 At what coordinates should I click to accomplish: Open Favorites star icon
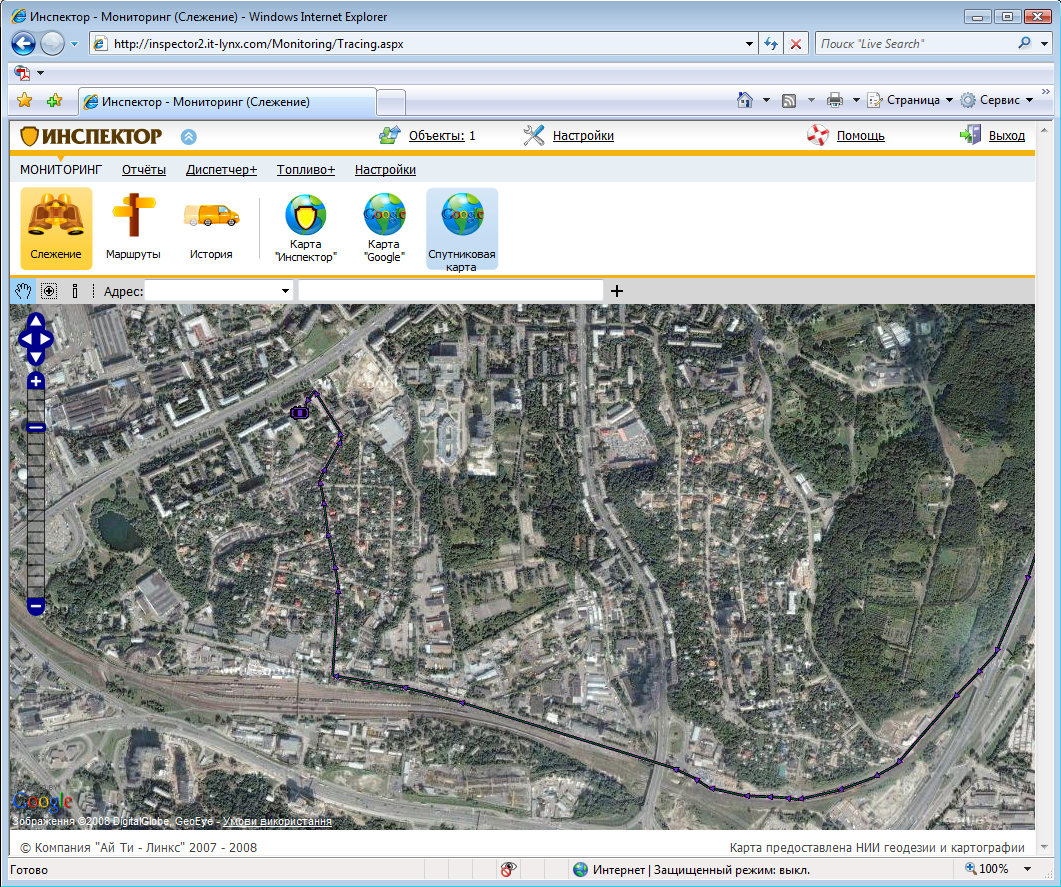[25, 101]
